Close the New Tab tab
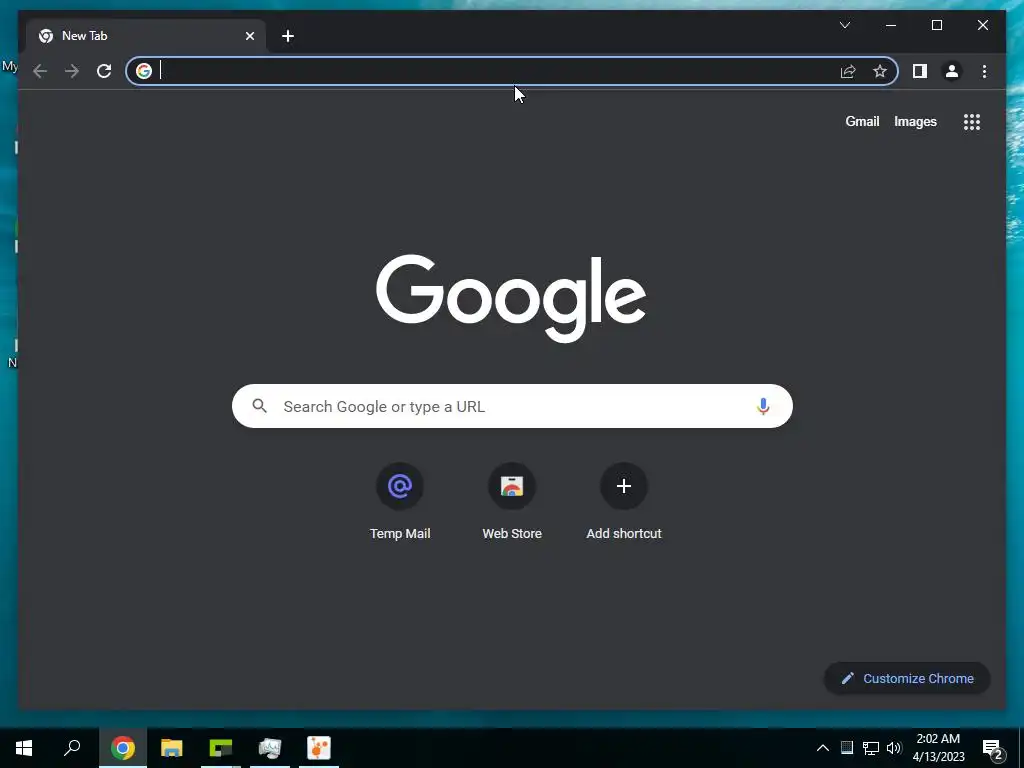1024x768 pixels. coord(249,36)
